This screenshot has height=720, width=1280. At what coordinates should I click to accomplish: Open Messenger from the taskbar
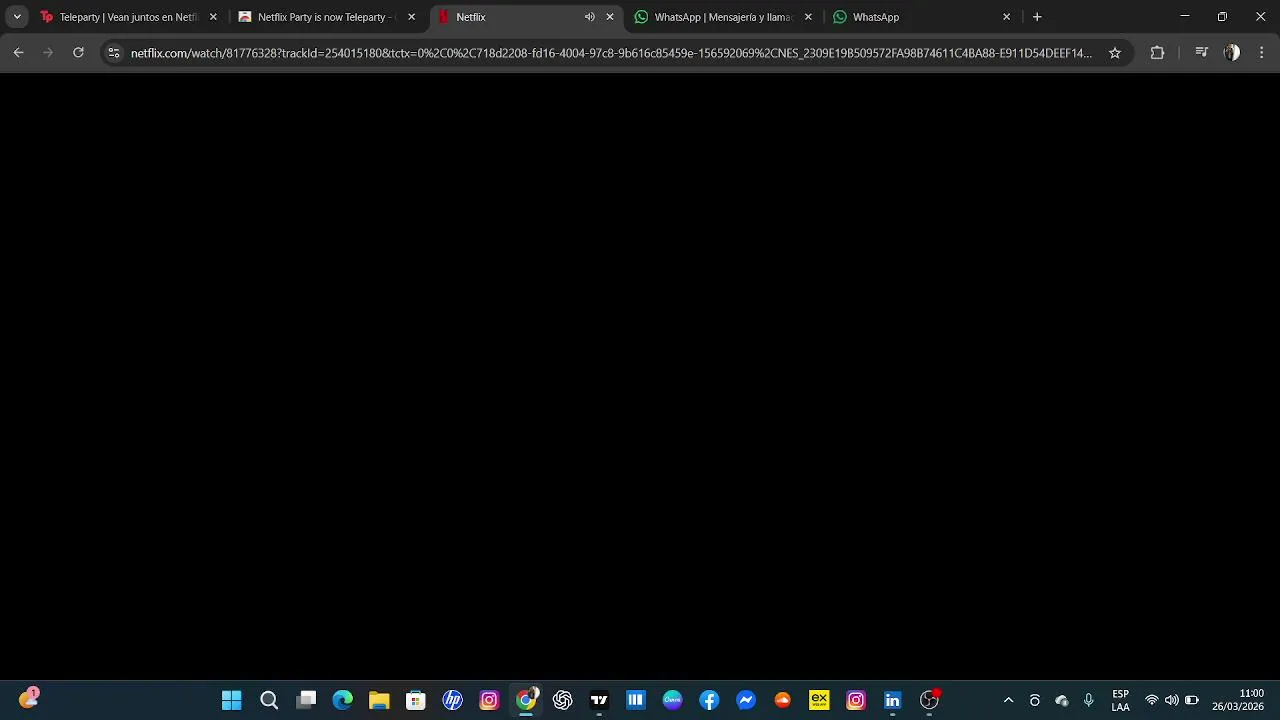pyautogui.click(x=746, y=700)
